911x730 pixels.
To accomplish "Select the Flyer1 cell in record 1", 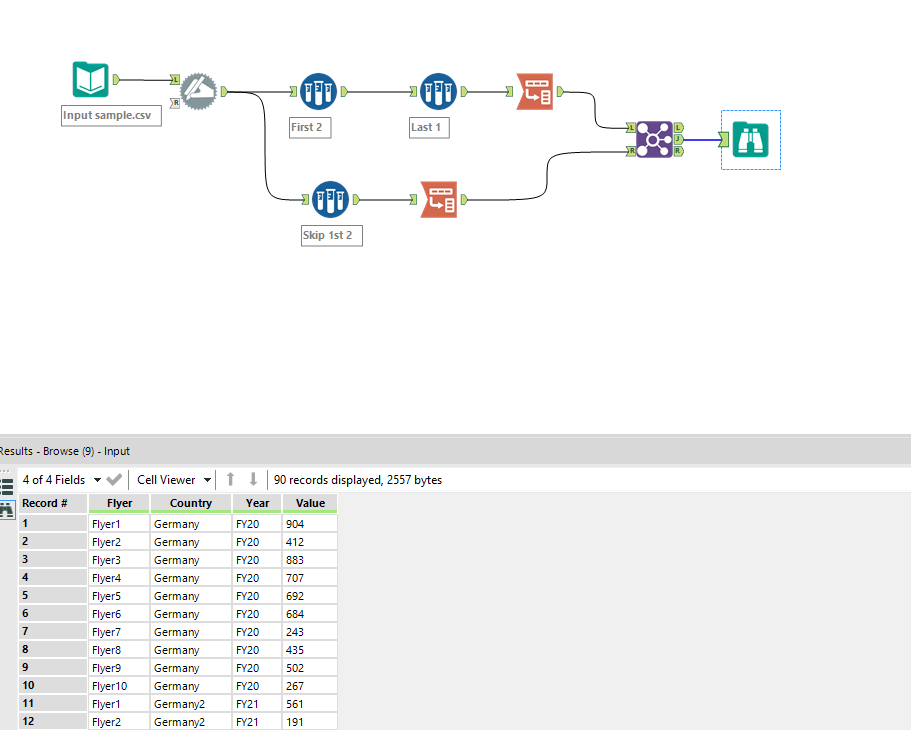I will [x=119, y=524].
